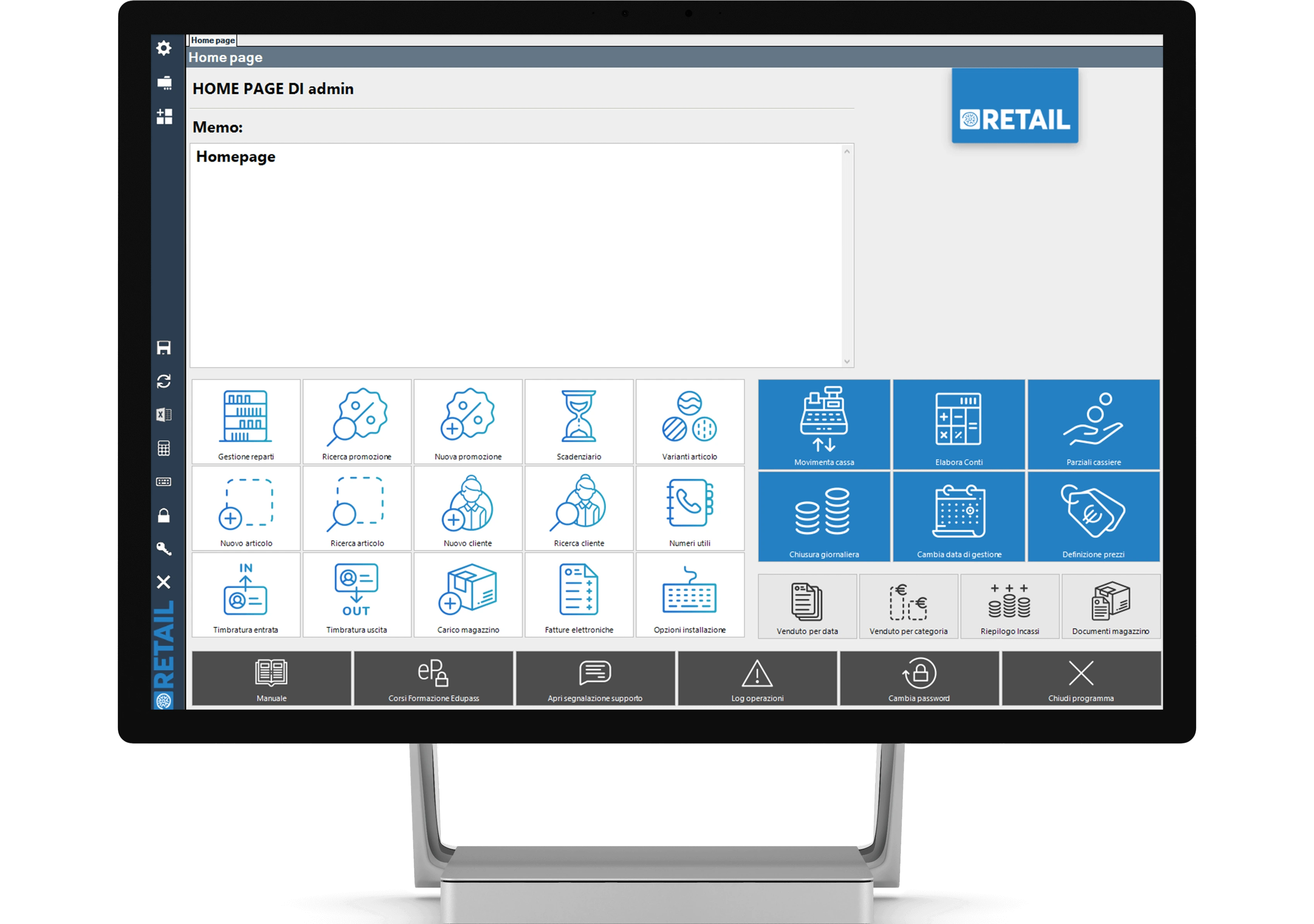Viewport: 1314px width, 924px height.
Task: Click Apri segnalazione supporto button
Action: click(595, 679)
